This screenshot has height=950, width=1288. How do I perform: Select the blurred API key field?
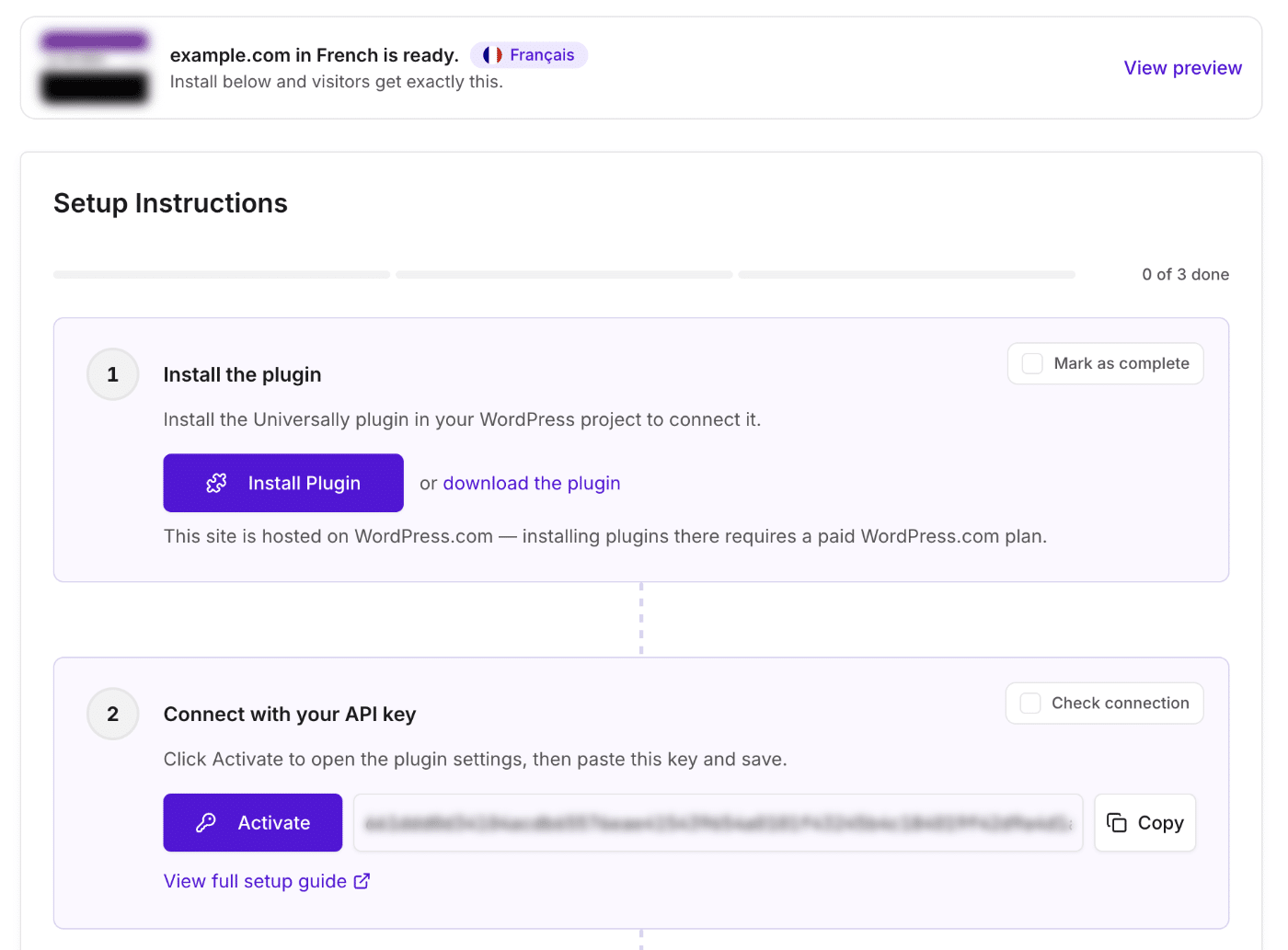(719, 822)
